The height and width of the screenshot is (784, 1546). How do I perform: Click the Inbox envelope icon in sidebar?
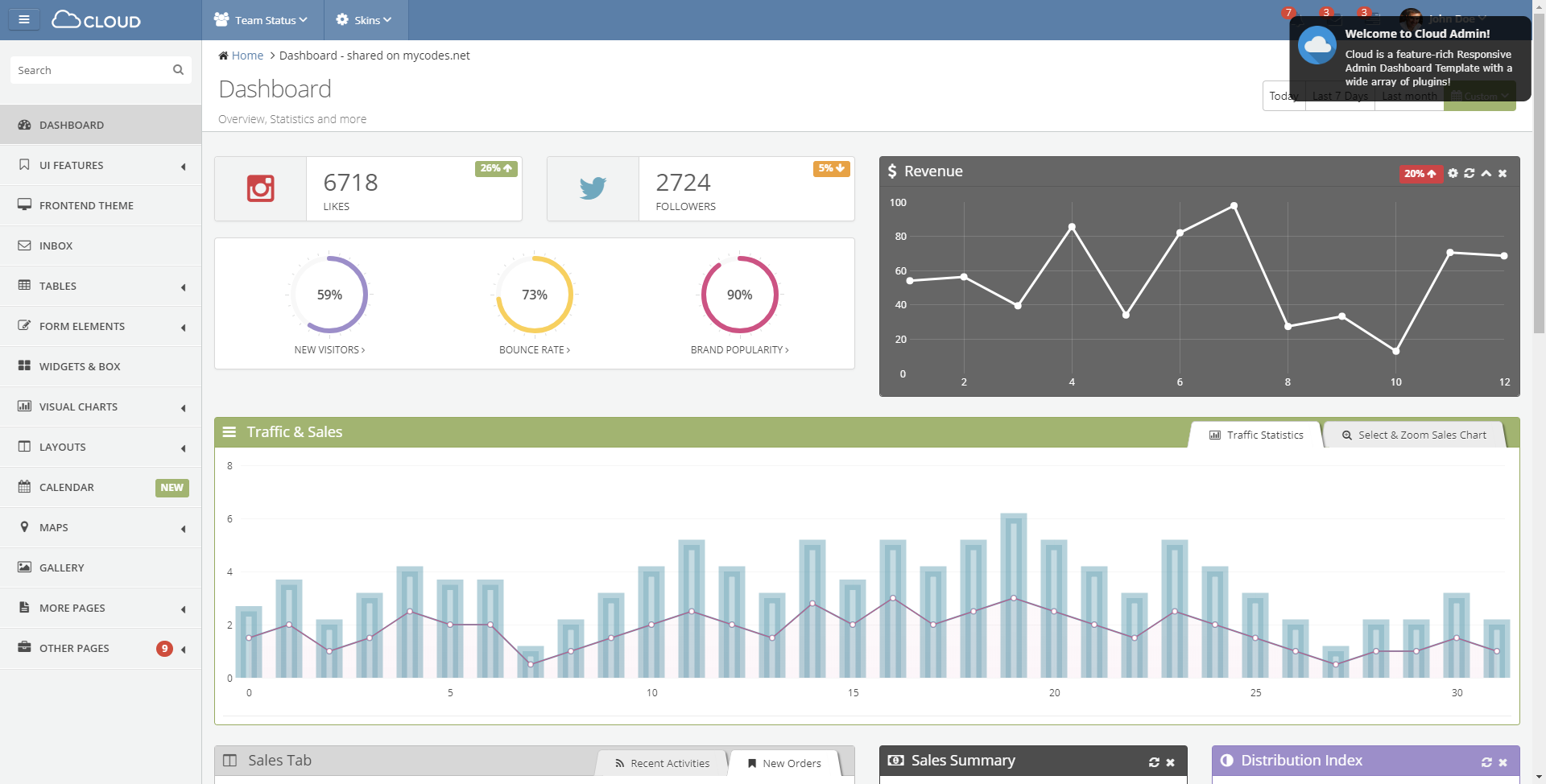(x=24, y=245)
